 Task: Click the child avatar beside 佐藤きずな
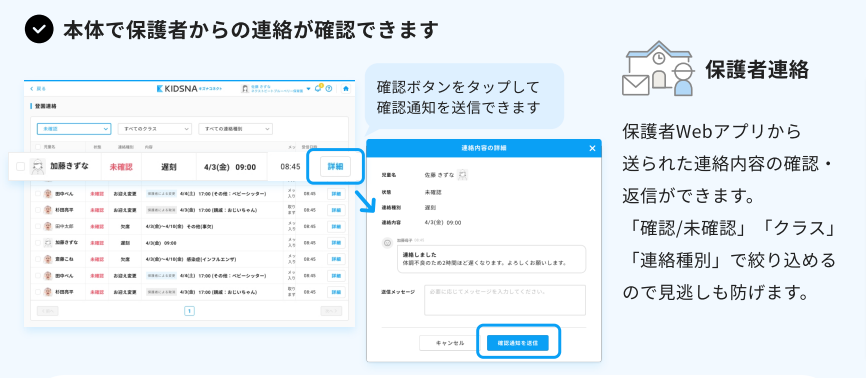(x=463, y=175)
